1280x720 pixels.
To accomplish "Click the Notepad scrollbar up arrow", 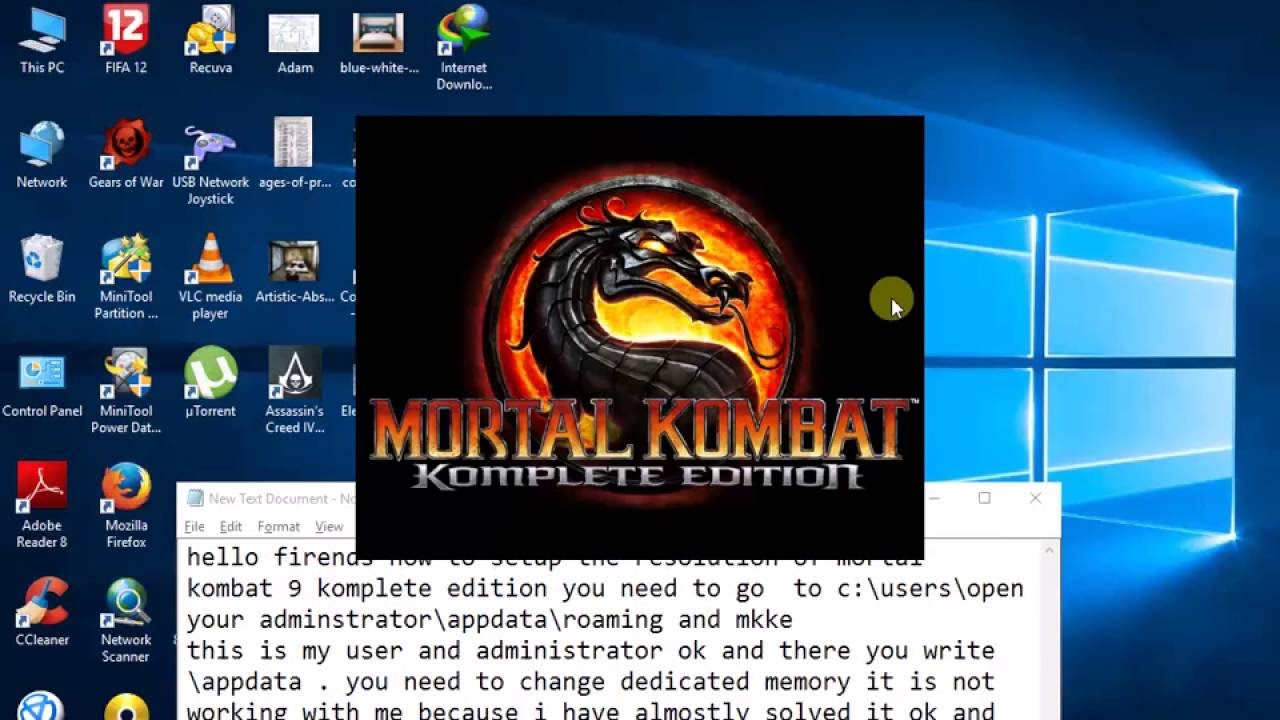I will click(x=1050, y=550).
